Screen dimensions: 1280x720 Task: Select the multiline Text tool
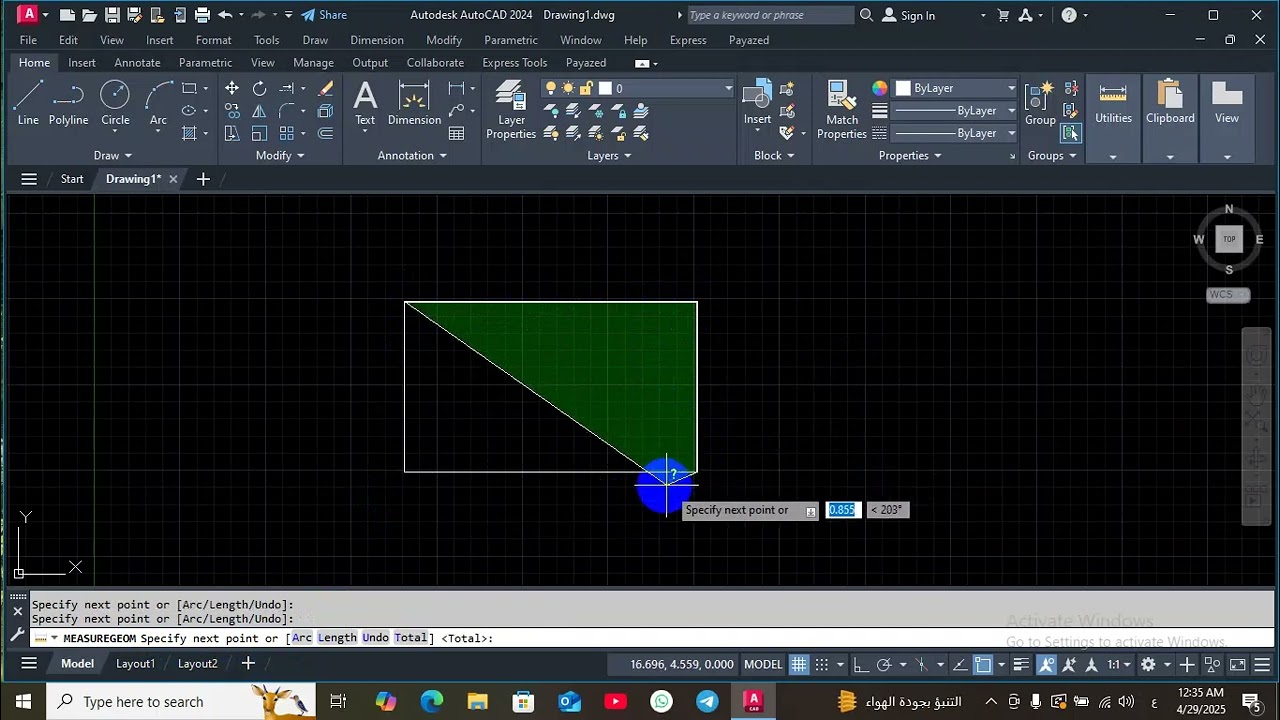[365, 104]
